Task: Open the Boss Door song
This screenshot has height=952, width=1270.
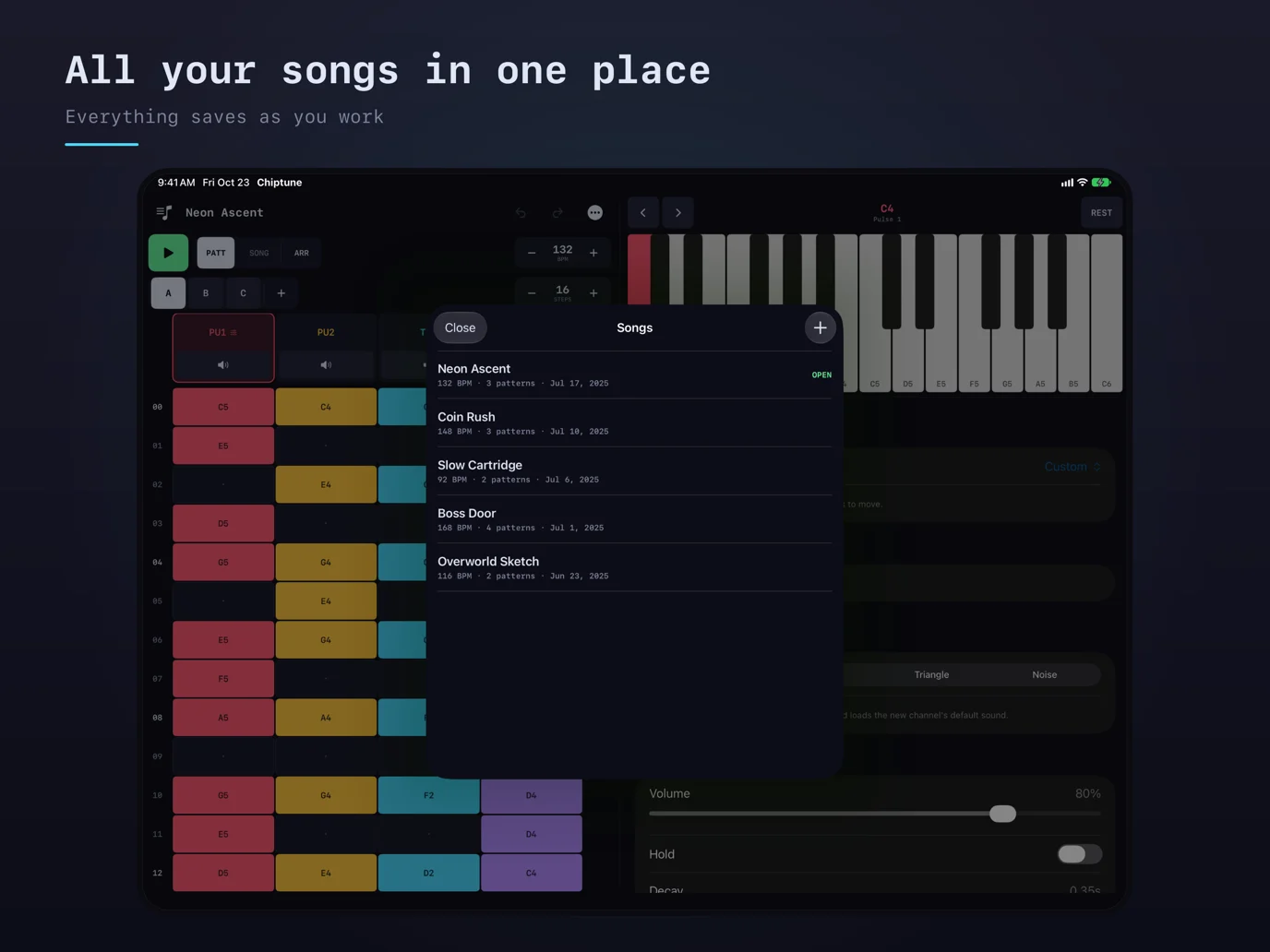Action: click(x=634, y=519)
